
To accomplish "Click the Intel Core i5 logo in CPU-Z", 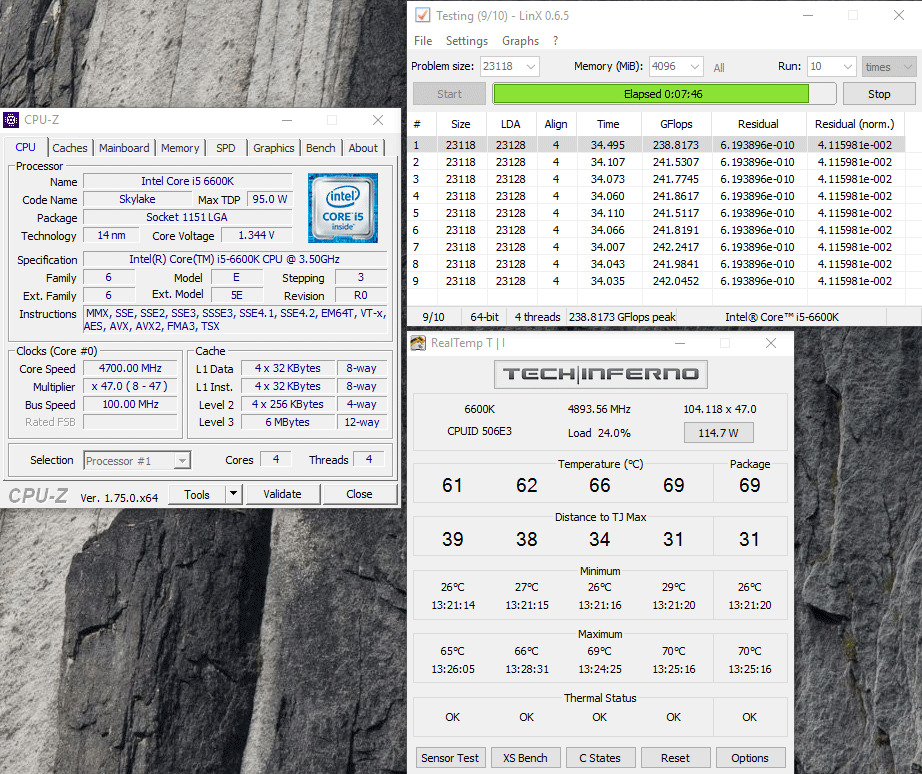I will pyautogui.click(x=343, y=208).
